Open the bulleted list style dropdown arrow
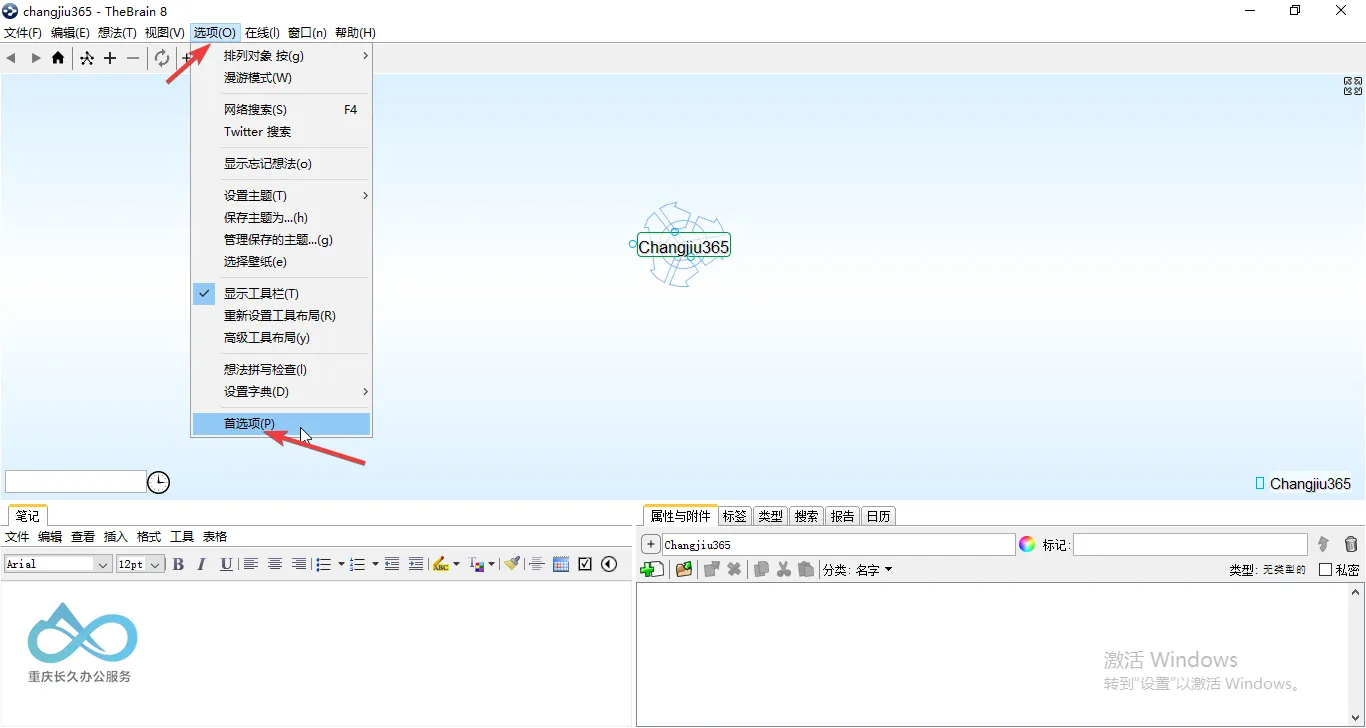 (x=341, y=564)
